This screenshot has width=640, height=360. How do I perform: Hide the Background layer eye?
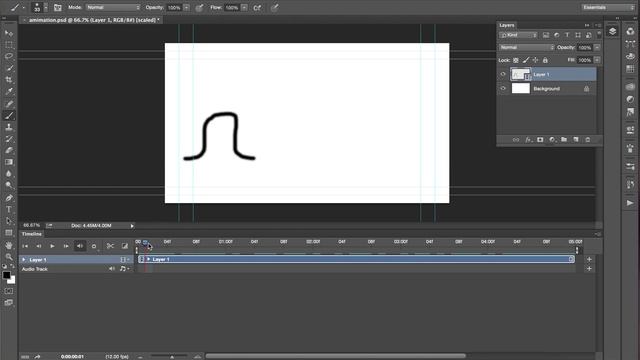pos(503,89)
